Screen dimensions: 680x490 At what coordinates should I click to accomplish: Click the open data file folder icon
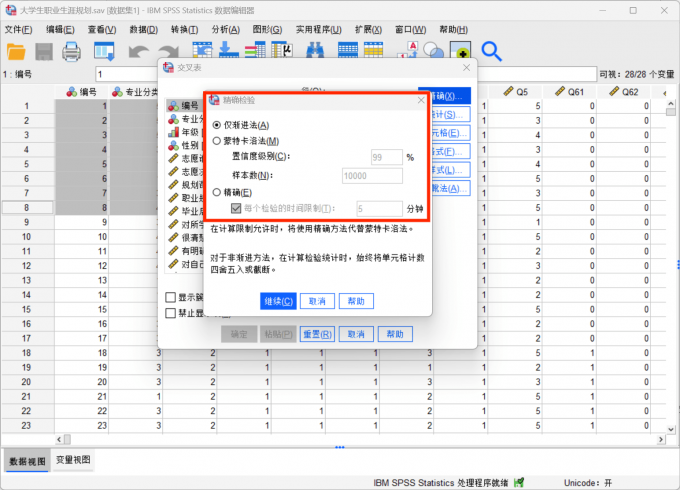click(16, 51)
